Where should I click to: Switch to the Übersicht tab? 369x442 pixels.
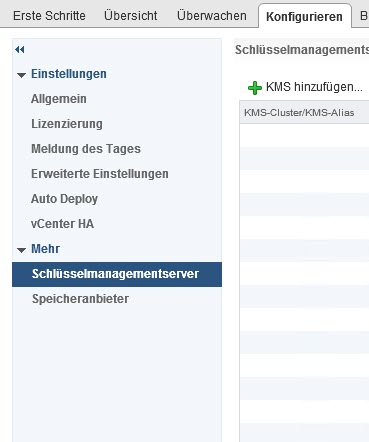(x=131, y=16)
